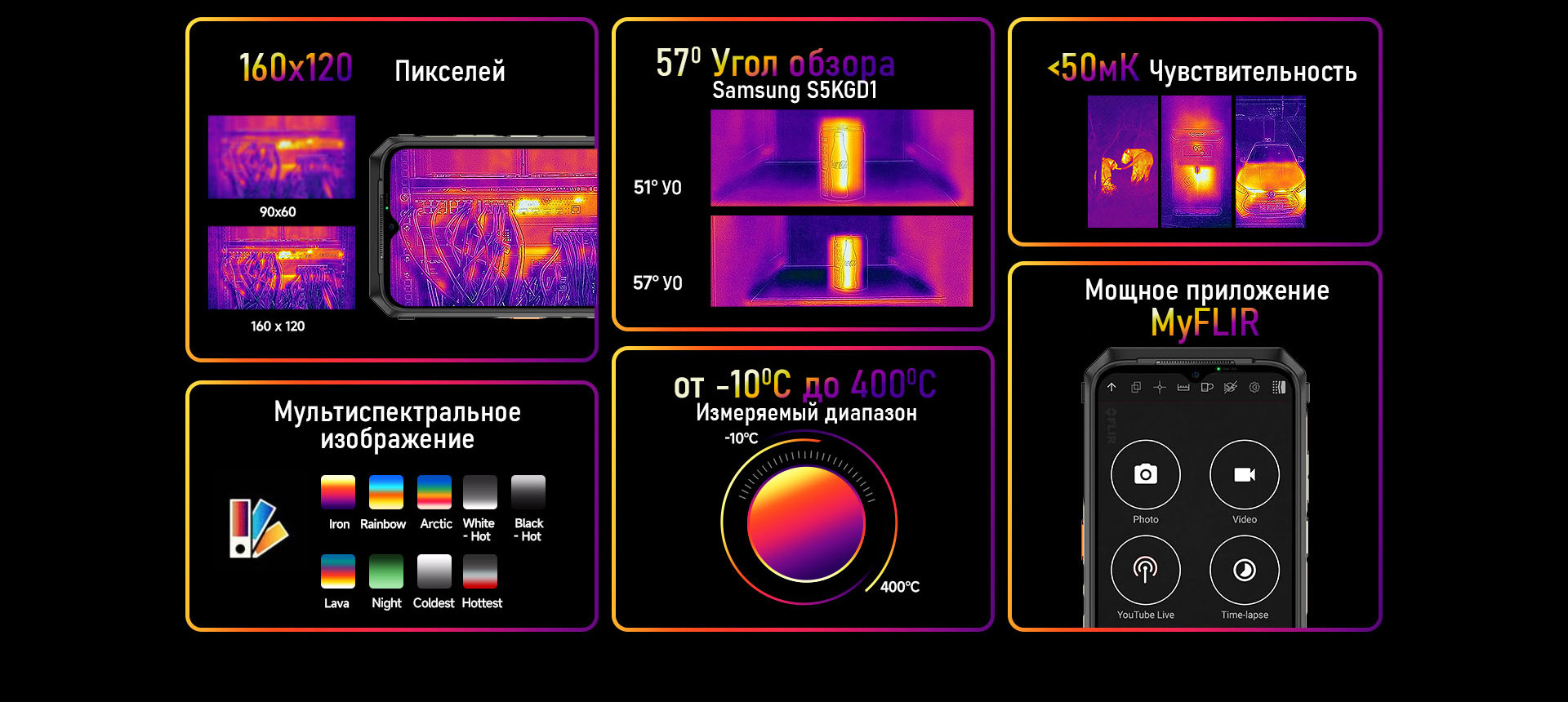Select the Night green palette swatch

click(x=386, y=571)
